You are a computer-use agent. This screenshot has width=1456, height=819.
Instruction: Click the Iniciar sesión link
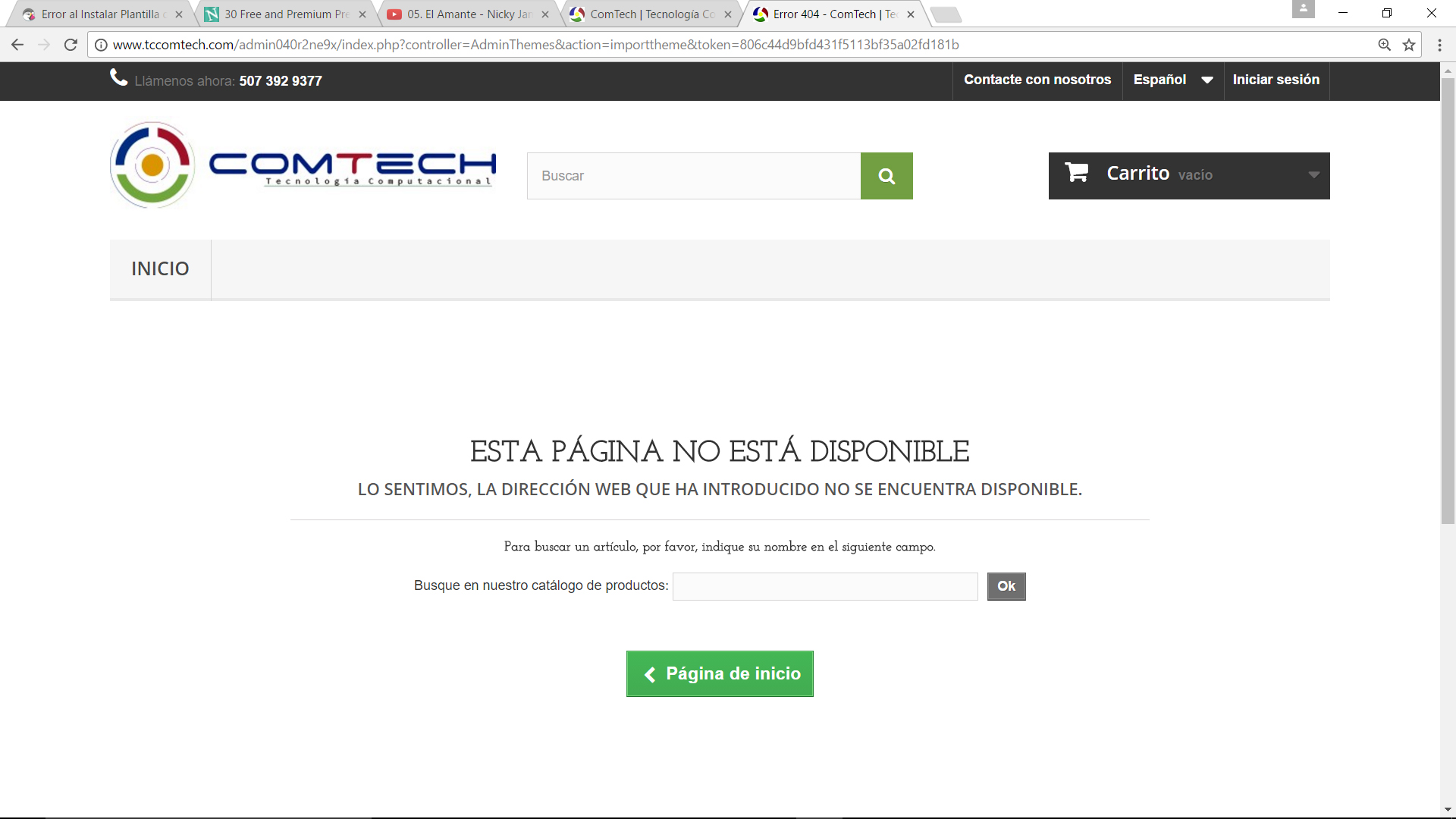coord(1276,80)
